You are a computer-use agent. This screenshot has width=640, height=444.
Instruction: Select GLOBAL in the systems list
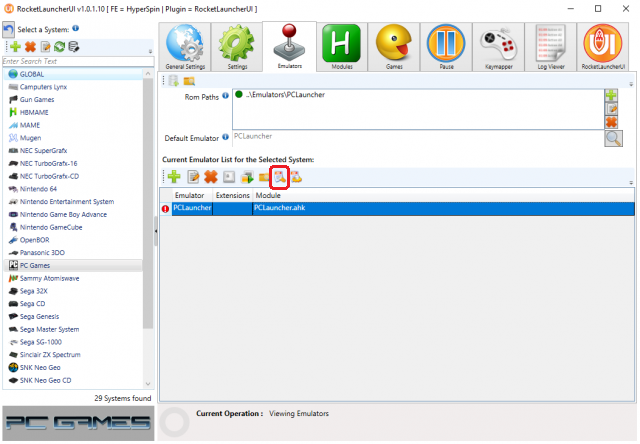(x=73, y=74)
